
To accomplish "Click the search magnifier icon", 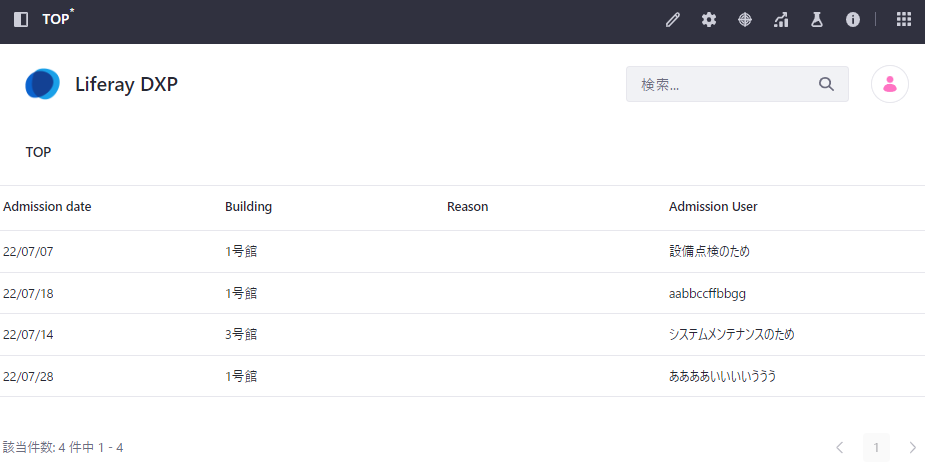I will tap(826, 84).
